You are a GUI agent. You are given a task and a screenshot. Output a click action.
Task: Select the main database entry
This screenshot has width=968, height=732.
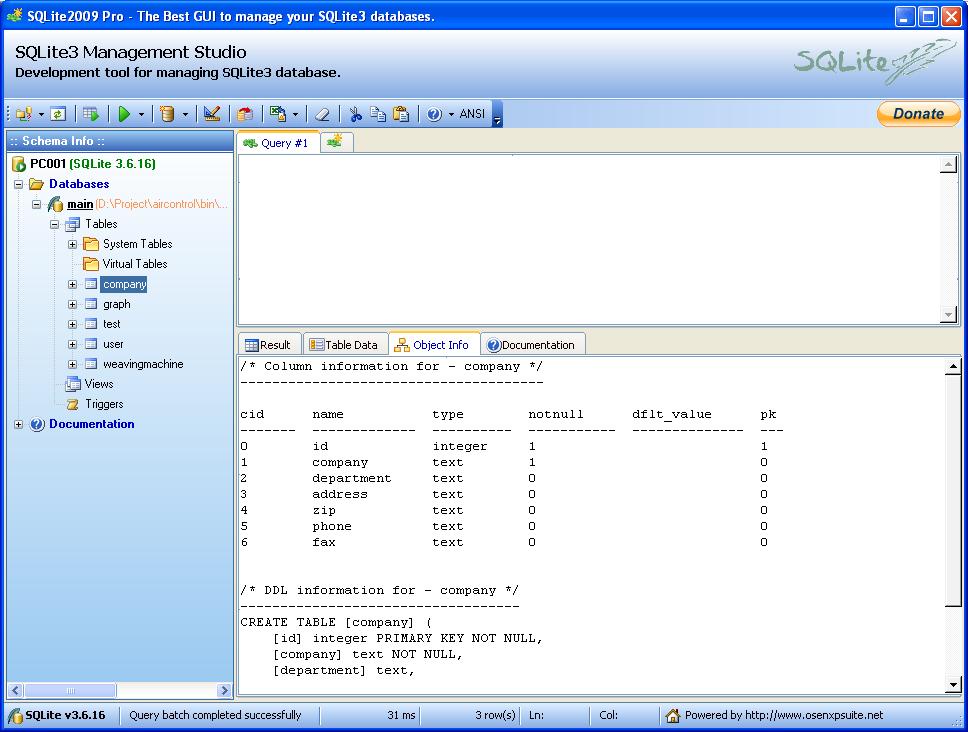(x=80, y=204)
